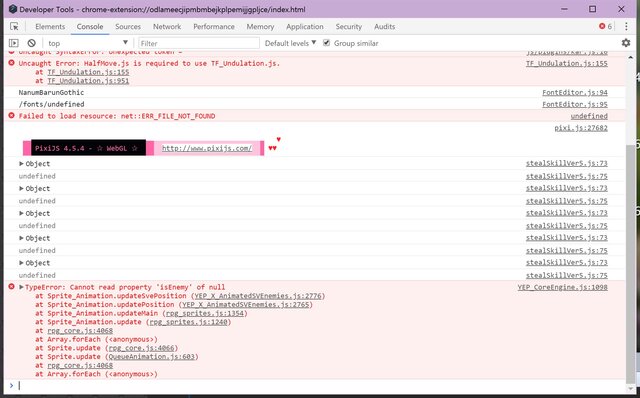This screenshot has width=640, height=398.
Task: Click error icon beside Failed to load resource
Action: pos(11,116)
